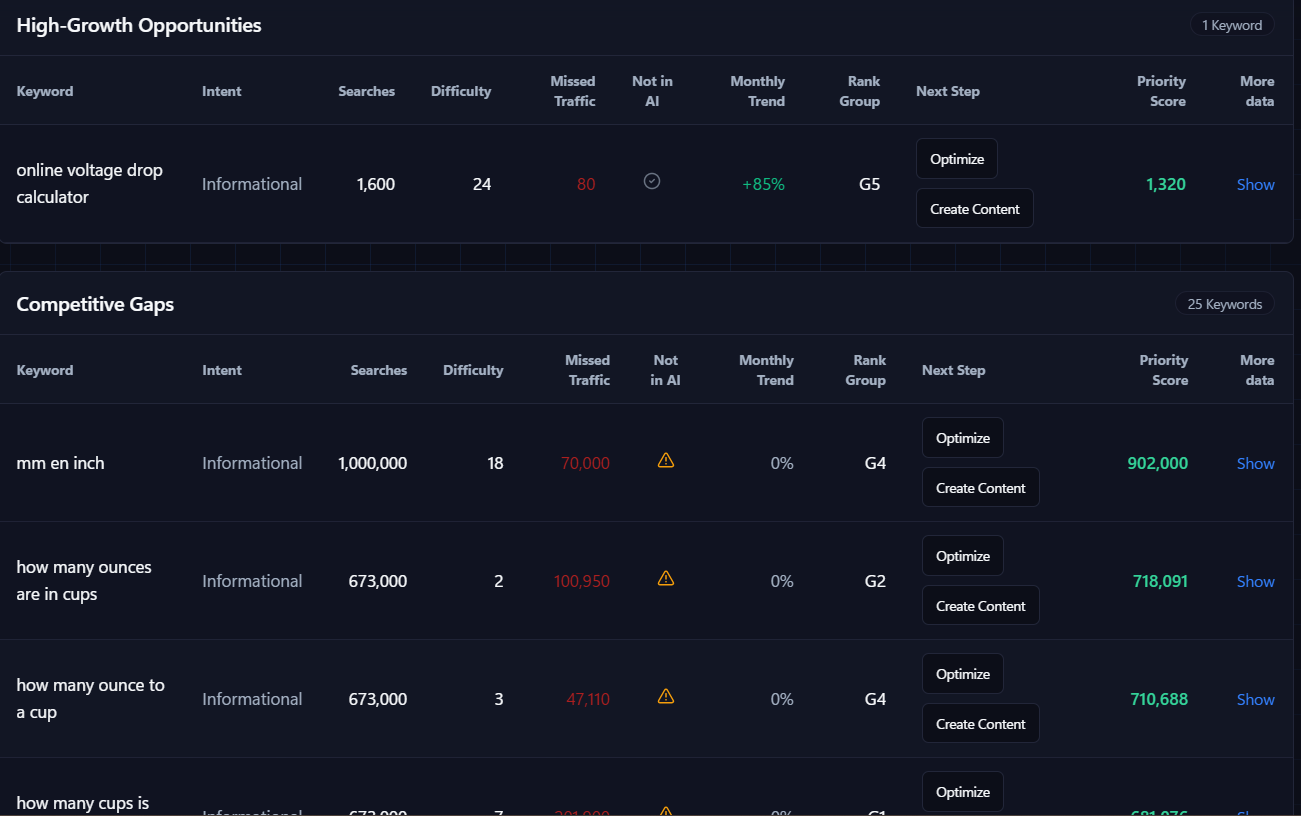Click the 1 Keyword badge in High-Growth Opportunities

tap(1232, 25)
